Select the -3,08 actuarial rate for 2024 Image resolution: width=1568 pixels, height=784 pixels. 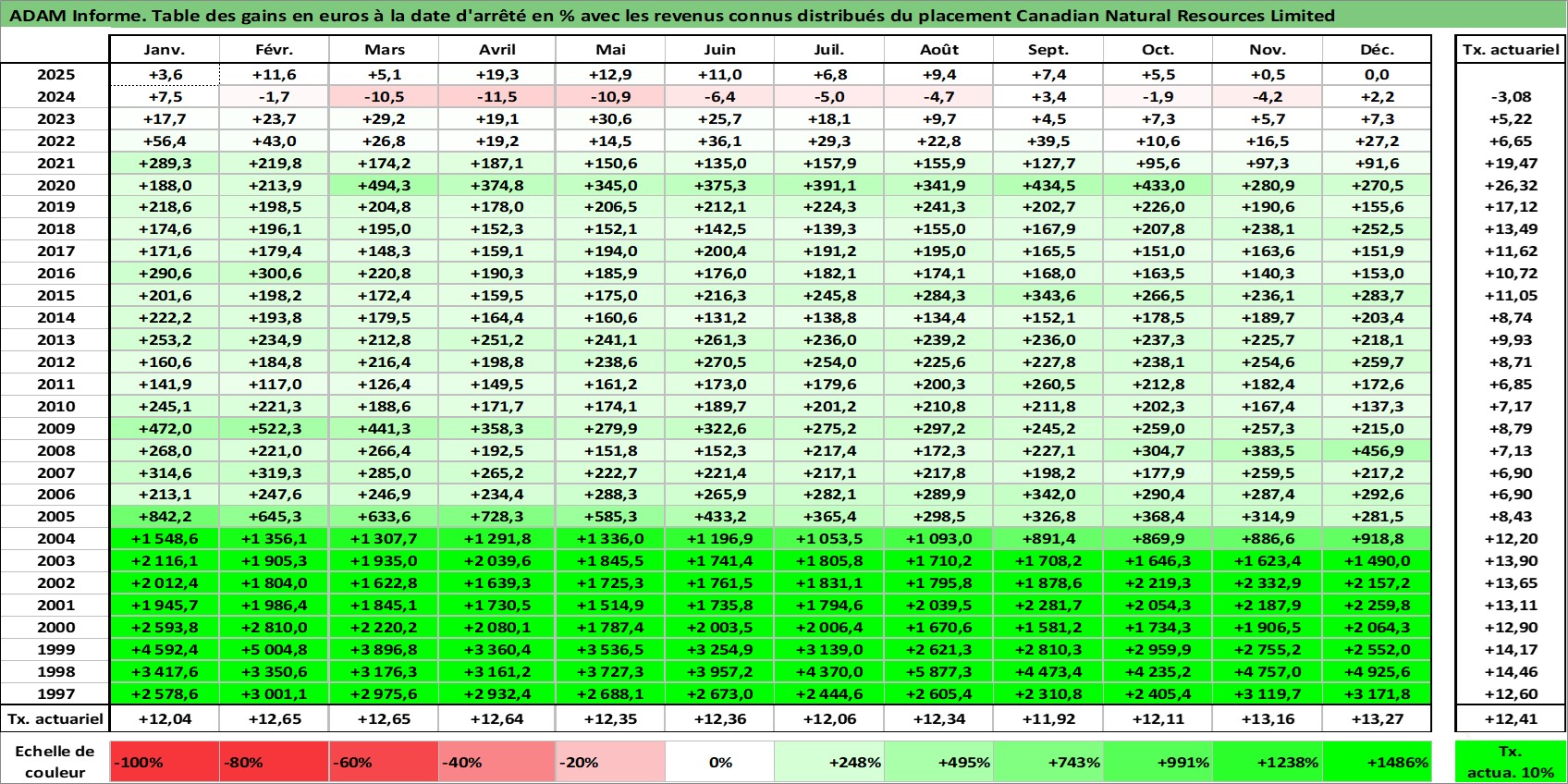1511,97
